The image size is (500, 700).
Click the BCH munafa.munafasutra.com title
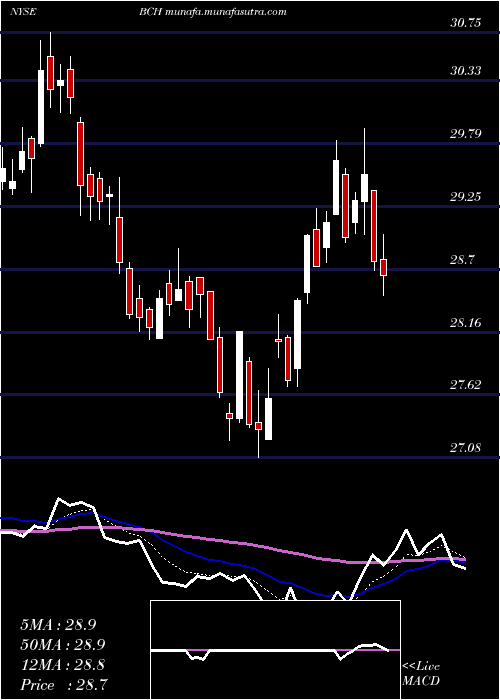[212, 12]
